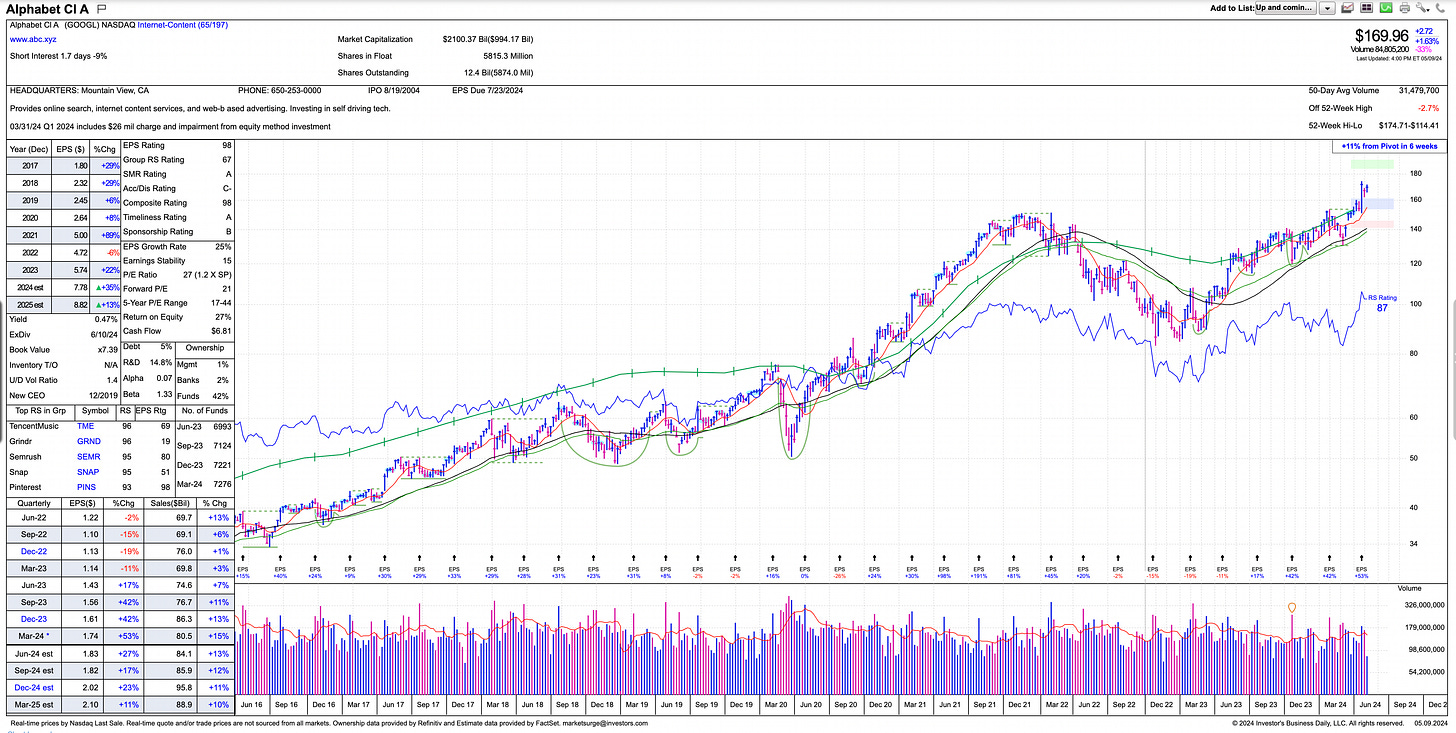Open the wrench settings tool menu

[1423, 8]
